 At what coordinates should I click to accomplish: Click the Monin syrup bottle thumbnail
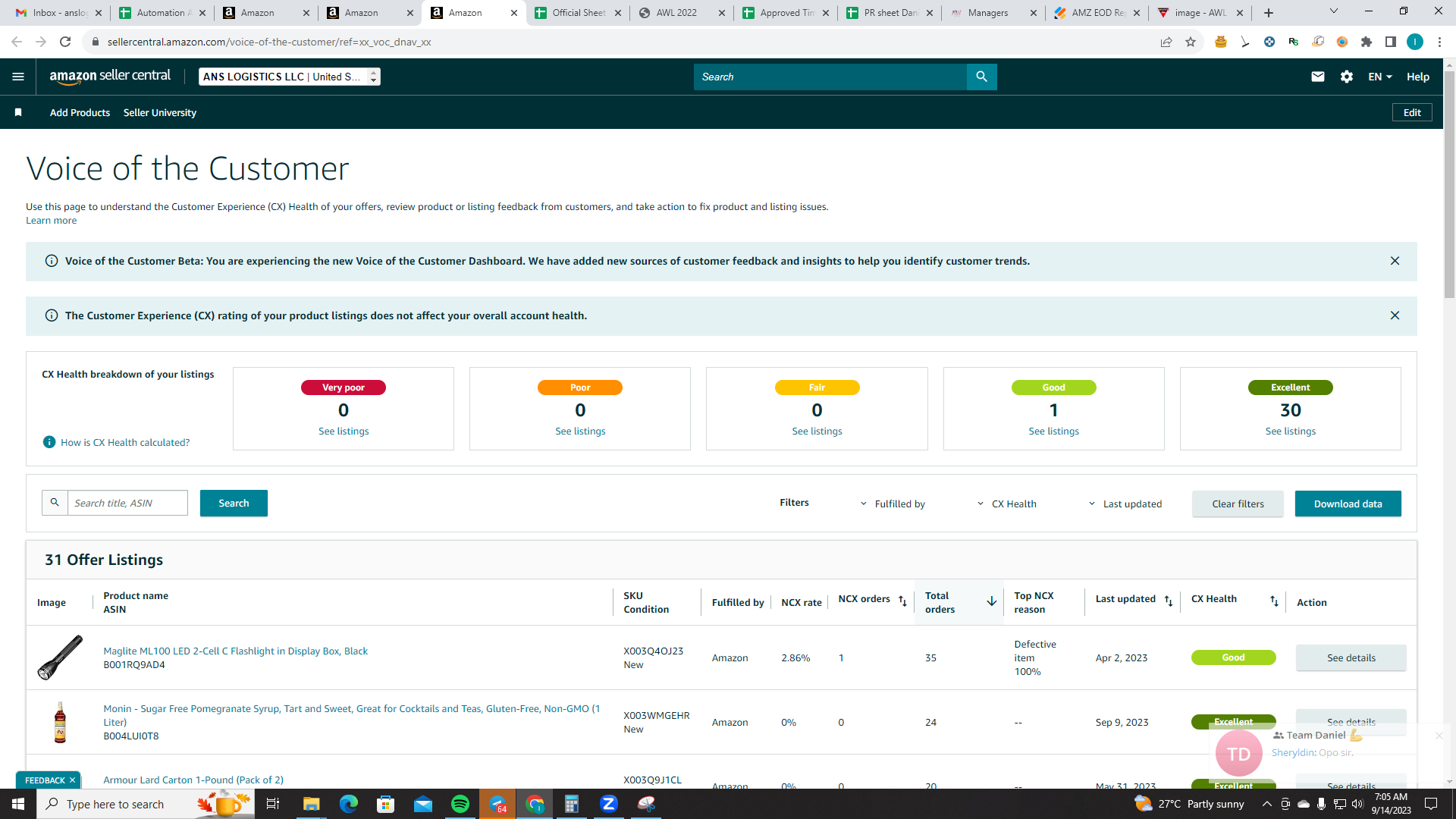pos(60,722)
